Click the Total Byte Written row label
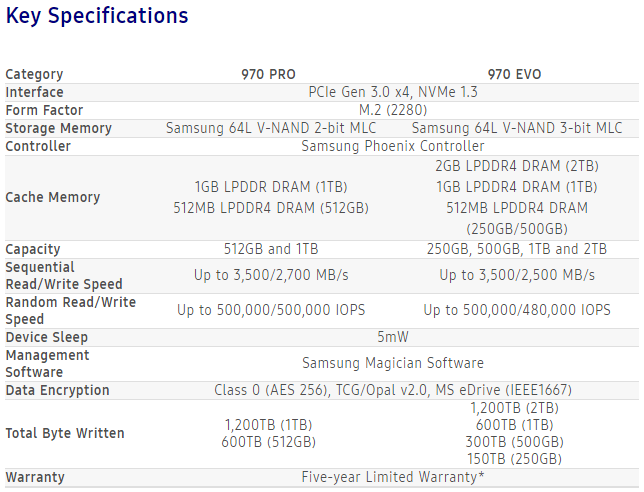 tap(65, 433)
